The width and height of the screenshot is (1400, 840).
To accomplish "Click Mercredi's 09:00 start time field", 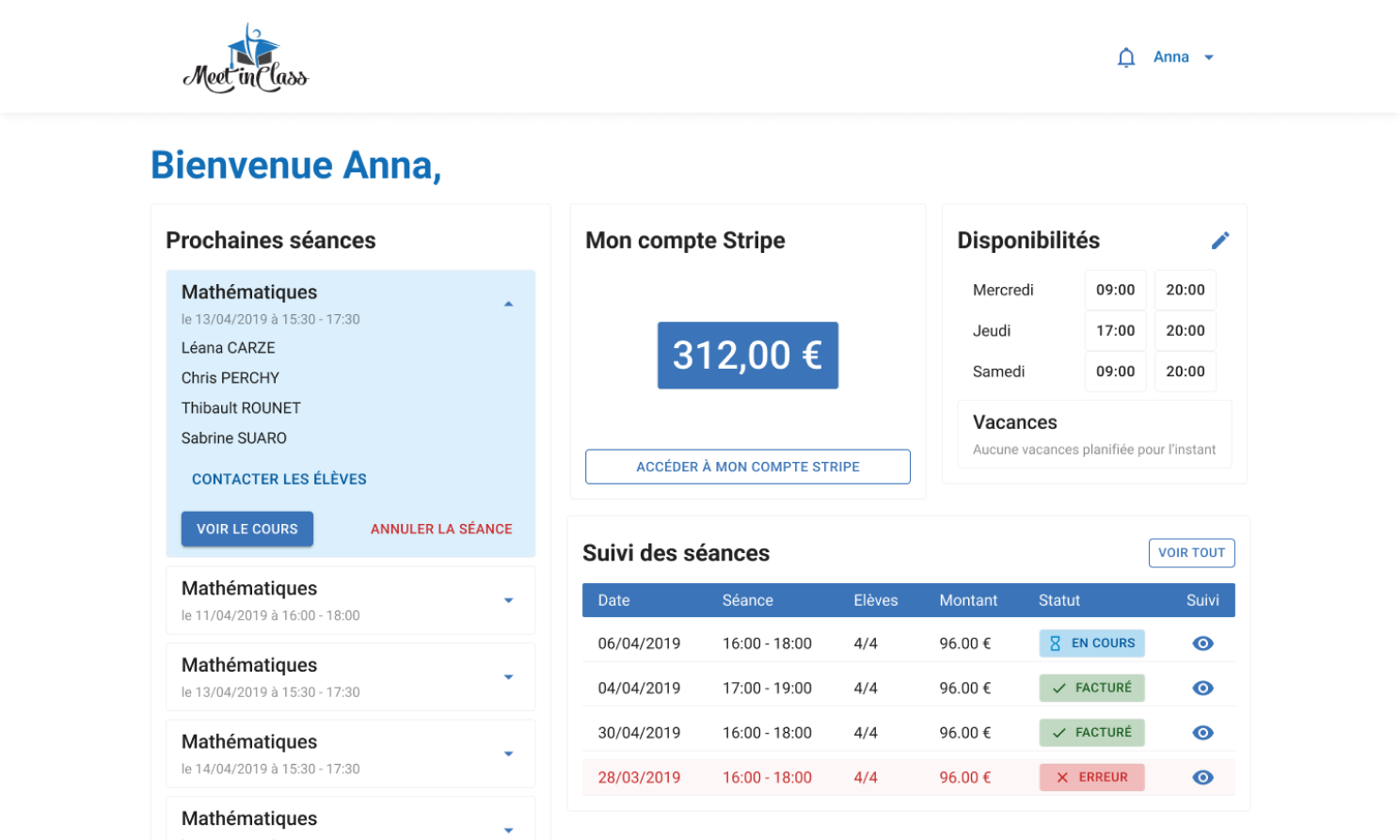I will point(1115,290).
